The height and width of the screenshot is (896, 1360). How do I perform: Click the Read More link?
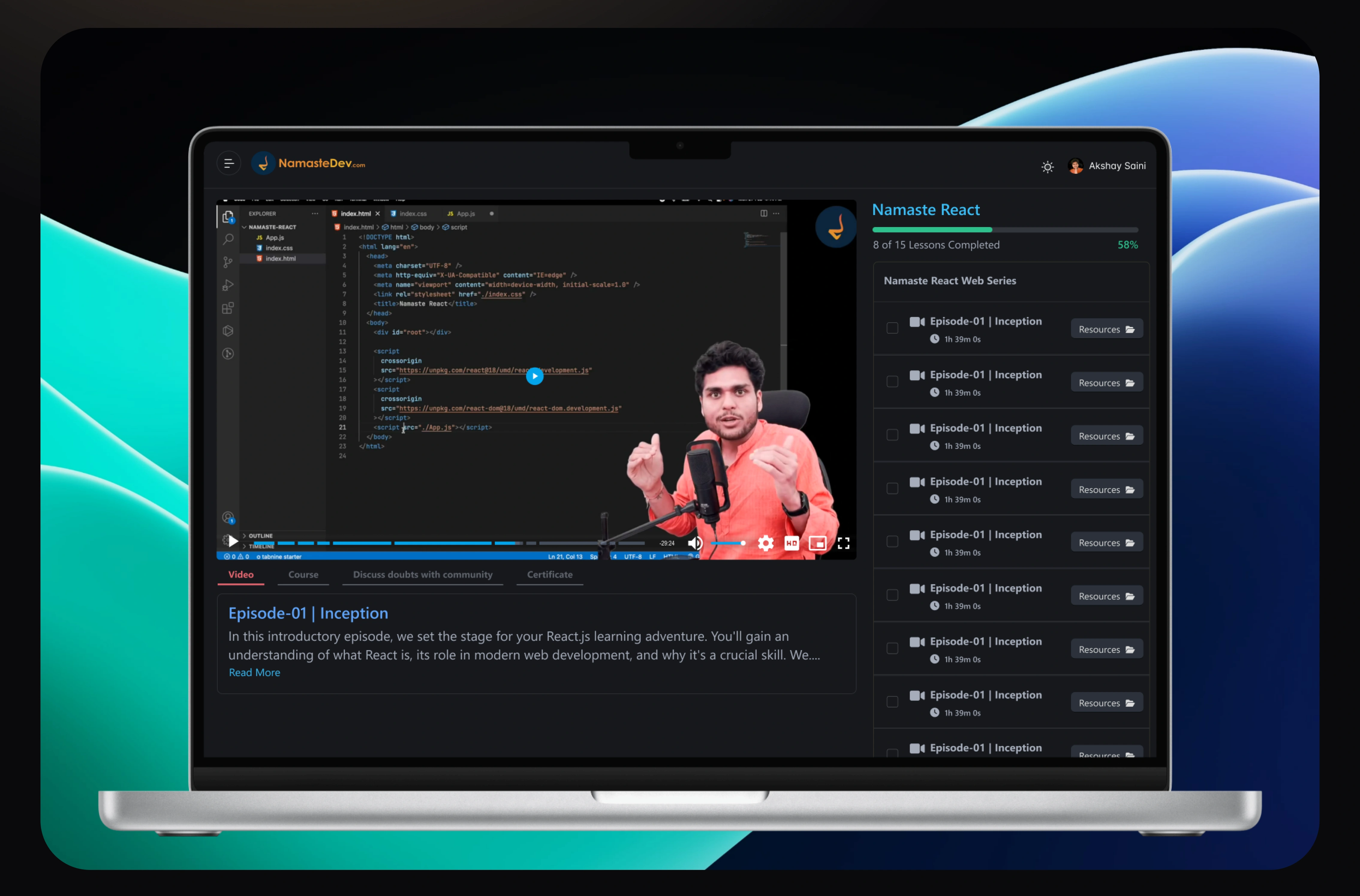click(254, 673)
